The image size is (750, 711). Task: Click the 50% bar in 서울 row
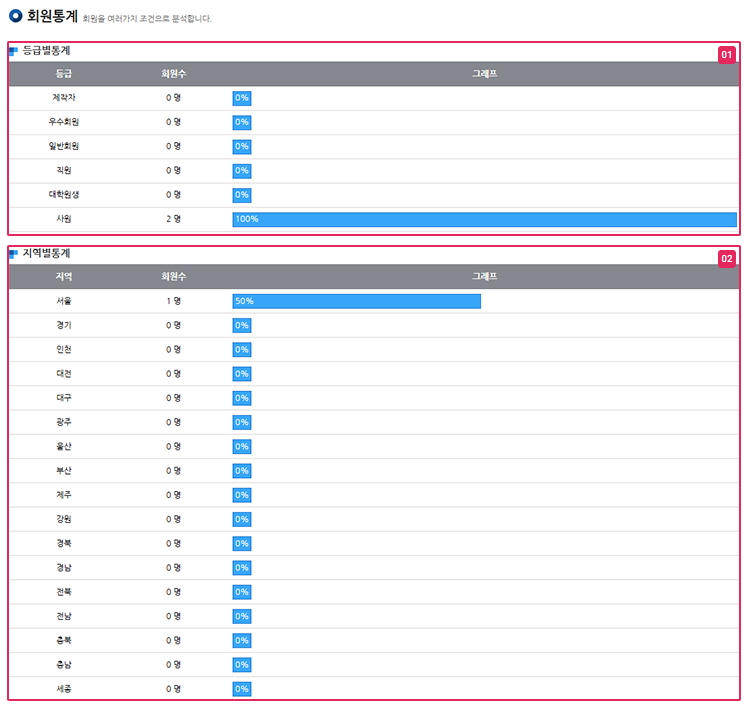(x=357, y=301)
